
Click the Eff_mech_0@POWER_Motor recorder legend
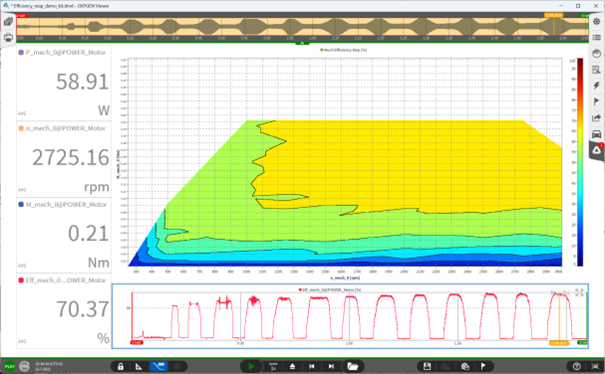330,290
